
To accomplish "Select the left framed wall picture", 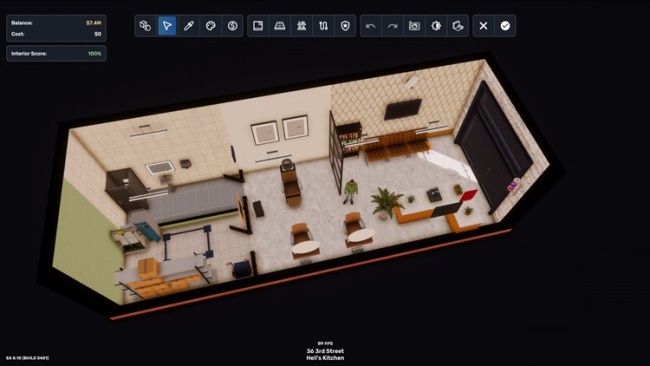I will pos(264,133).
